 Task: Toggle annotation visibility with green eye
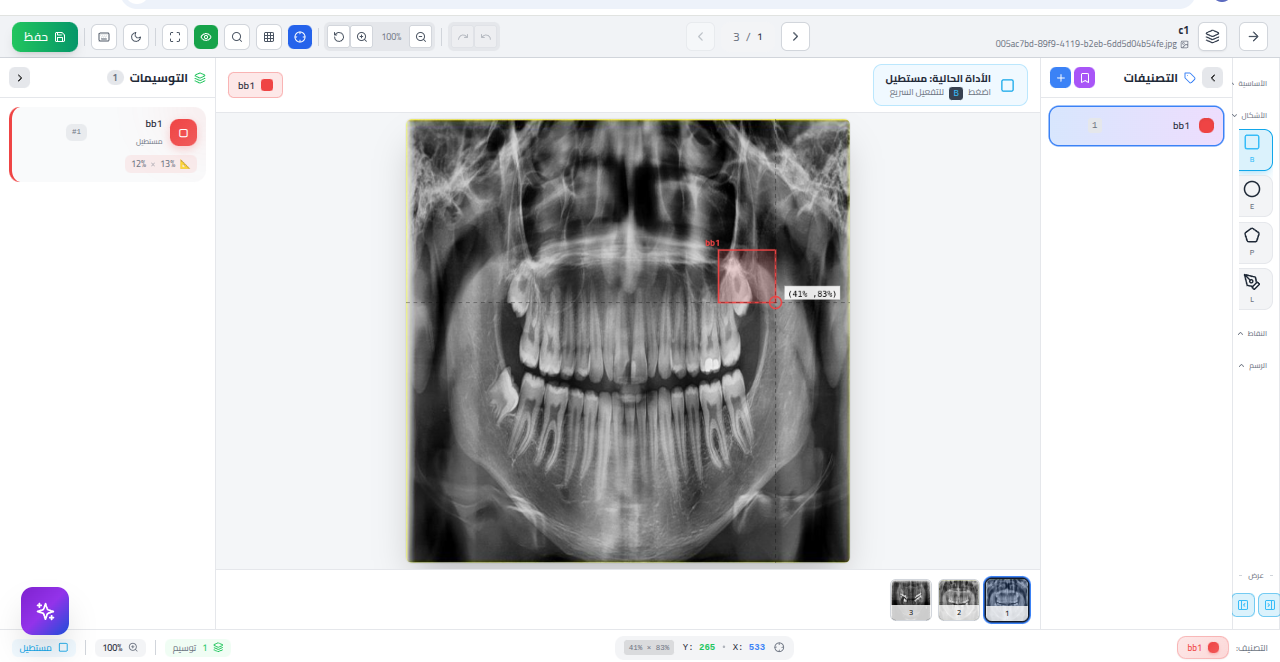pyautogui.click(x=206, y=37)
